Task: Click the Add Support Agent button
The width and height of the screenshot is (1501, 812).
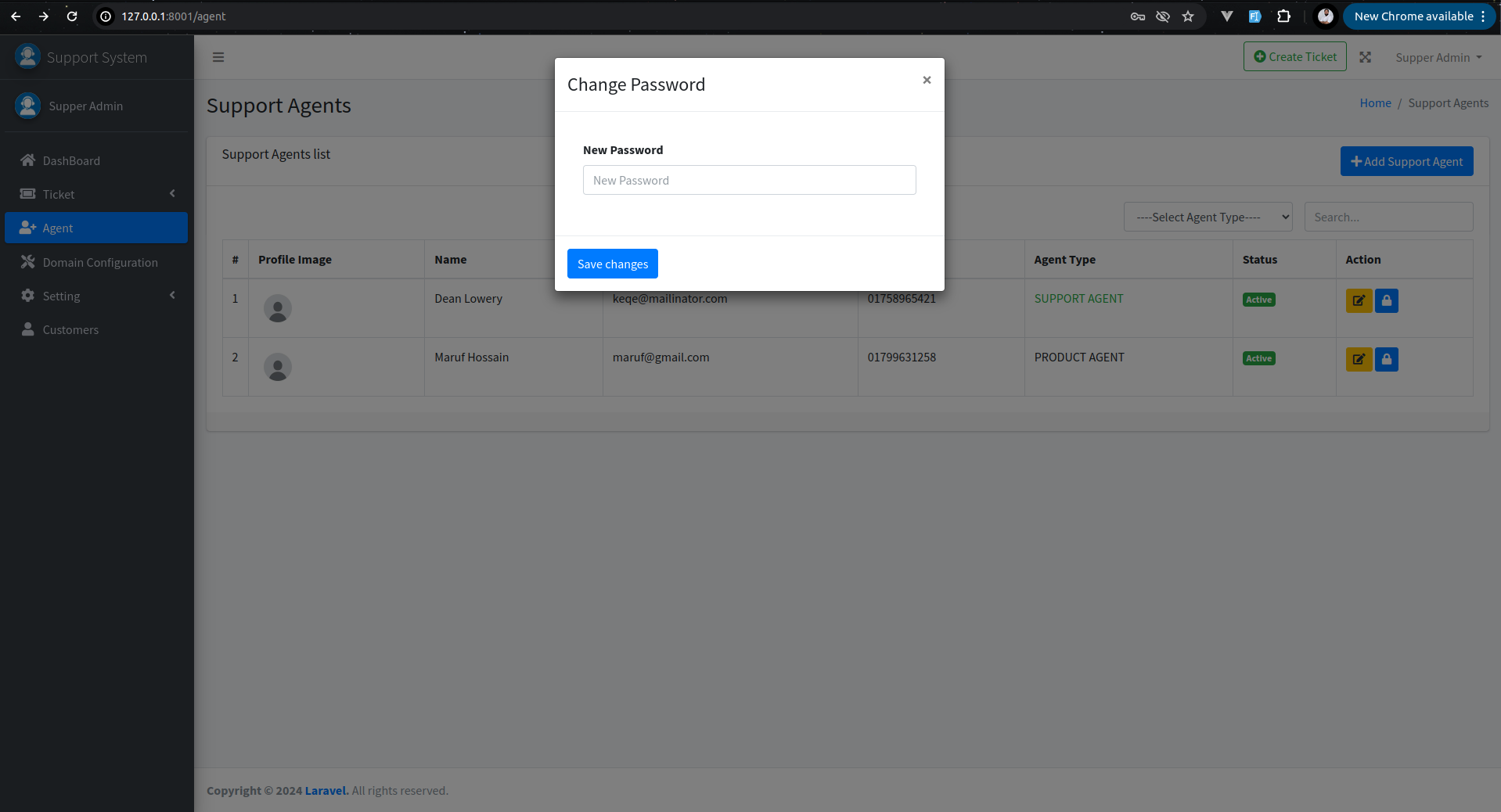Action: click(1406, 162)
